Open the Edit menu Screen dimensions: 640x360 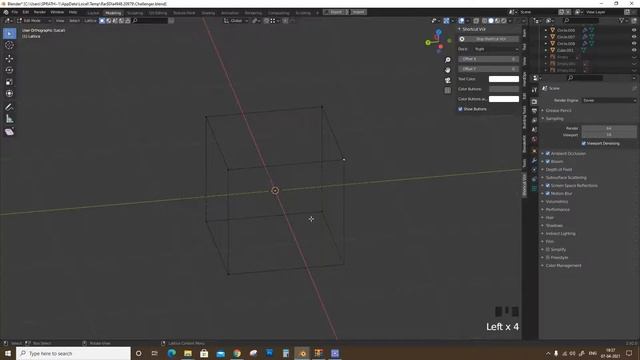click(x=26, y=12)
